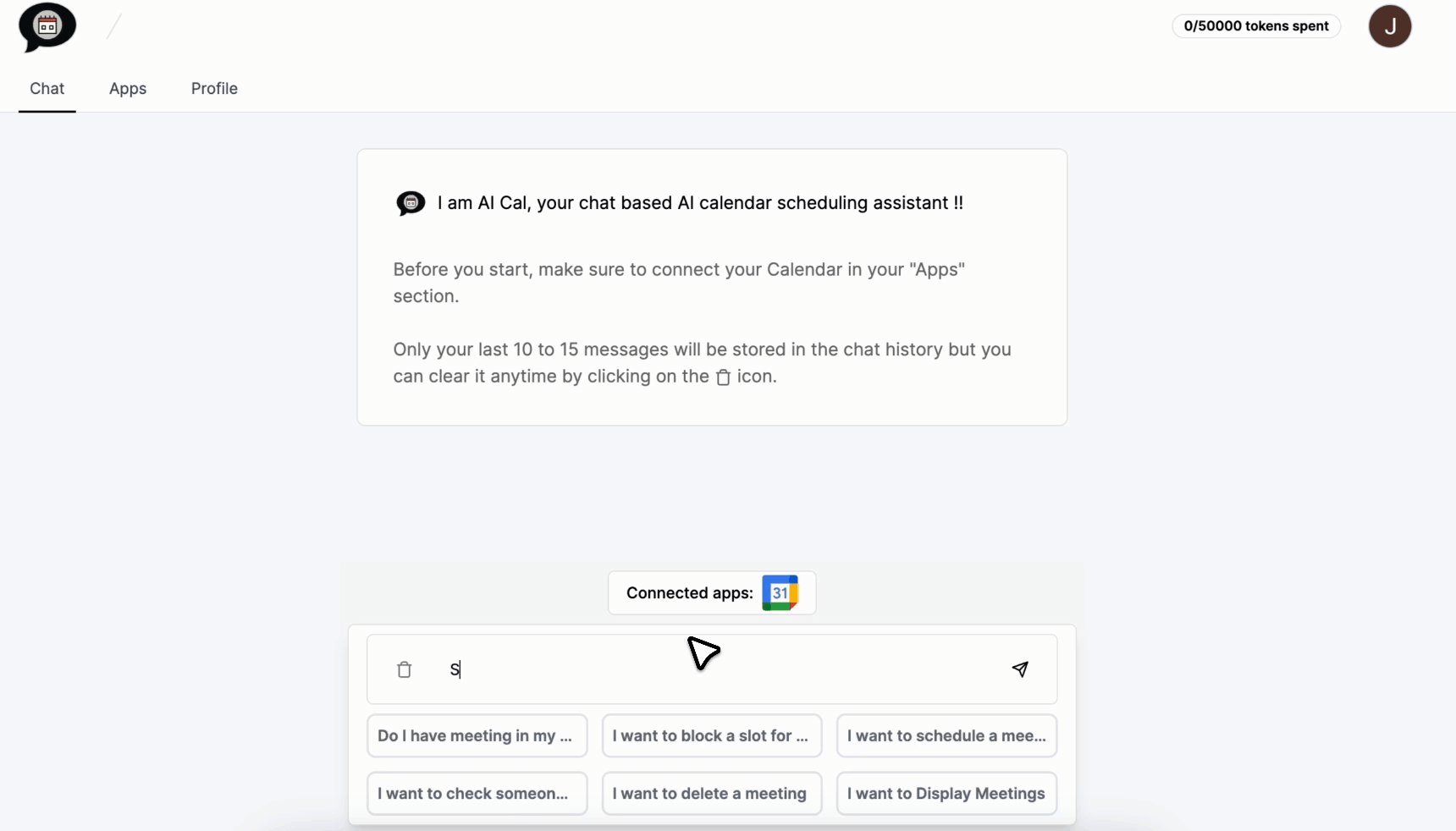
Task: Open the user avatar J menu
Action: [x=1389, y=26]
